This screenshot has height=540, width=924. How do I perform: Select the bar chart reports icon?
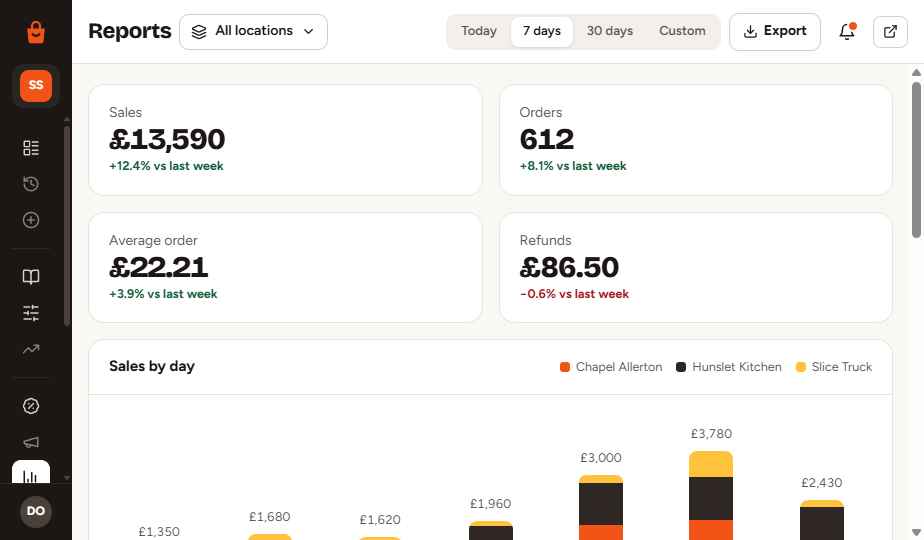click(31, 473)
